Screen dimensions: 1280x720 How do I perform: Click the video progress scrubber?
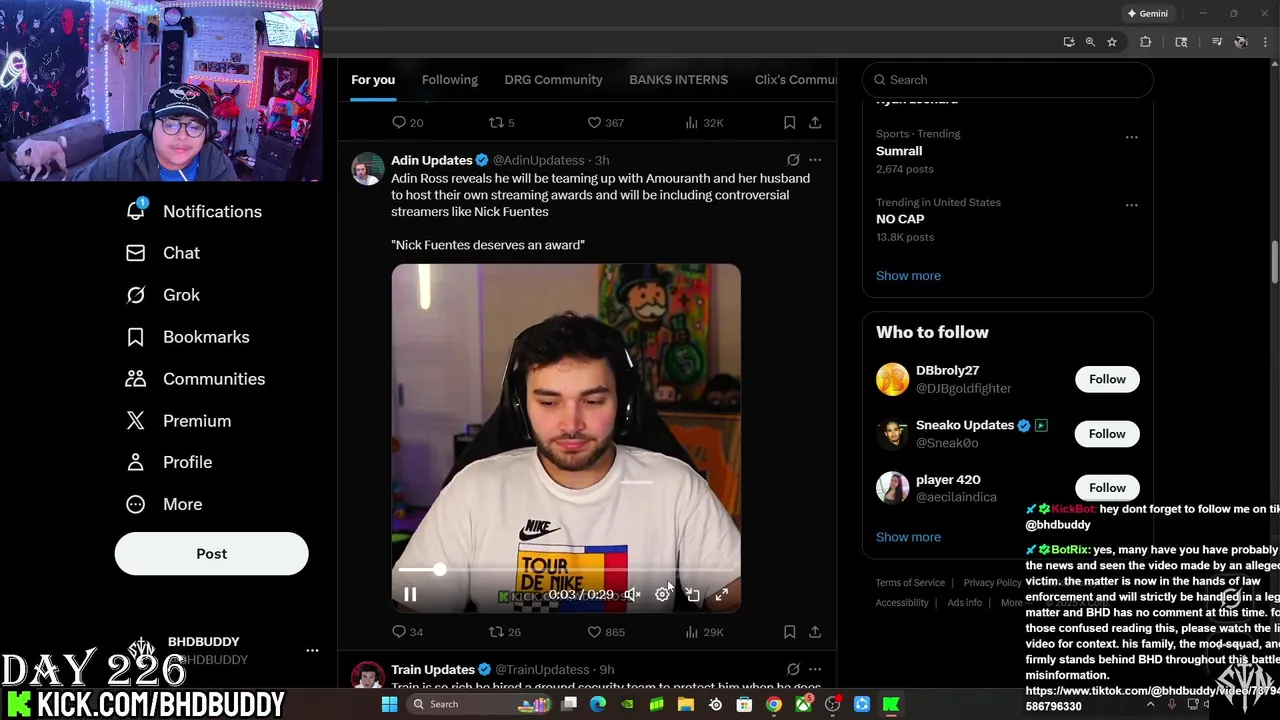(439, 569)
